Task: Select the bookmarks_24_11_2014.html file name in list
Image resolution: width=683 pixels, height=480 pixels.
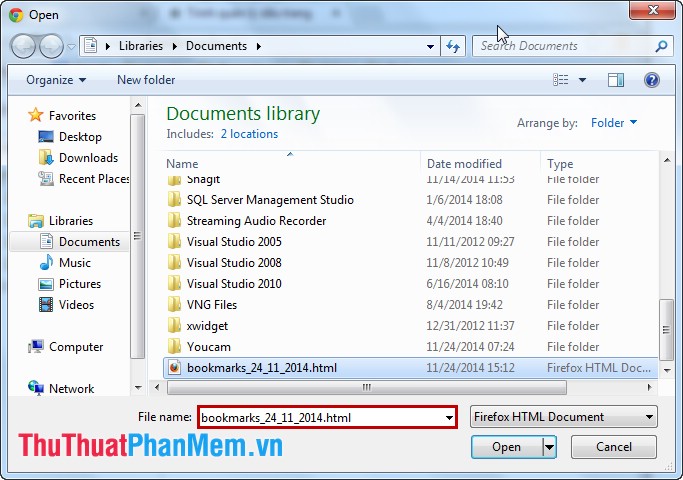Action: pos(262,368)
